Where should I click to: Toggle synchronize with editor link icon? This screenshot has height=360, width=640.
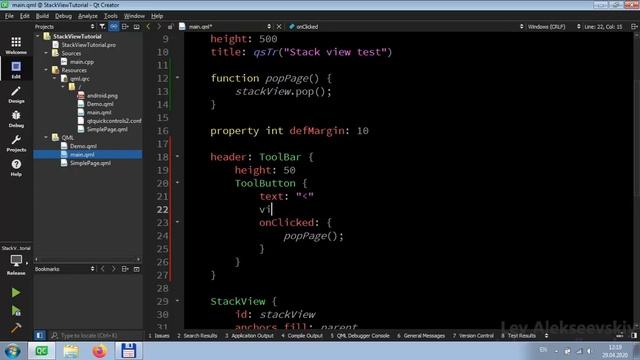pos(114,27)
